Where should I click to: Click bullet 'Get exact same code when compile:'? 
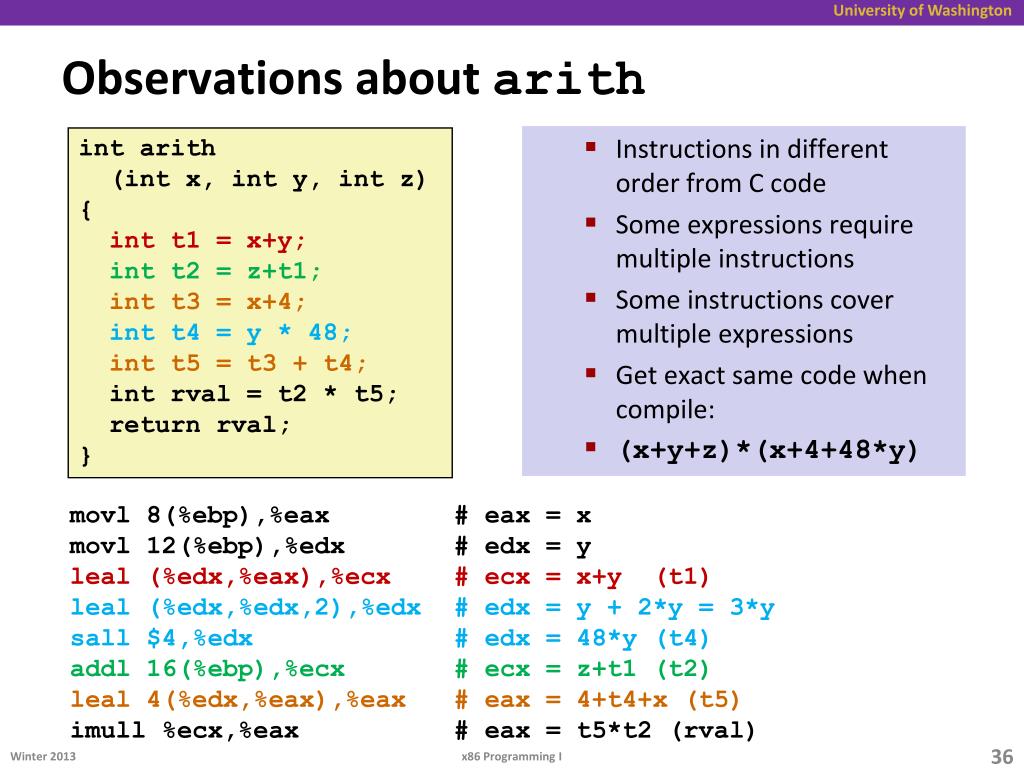[771, 392]
